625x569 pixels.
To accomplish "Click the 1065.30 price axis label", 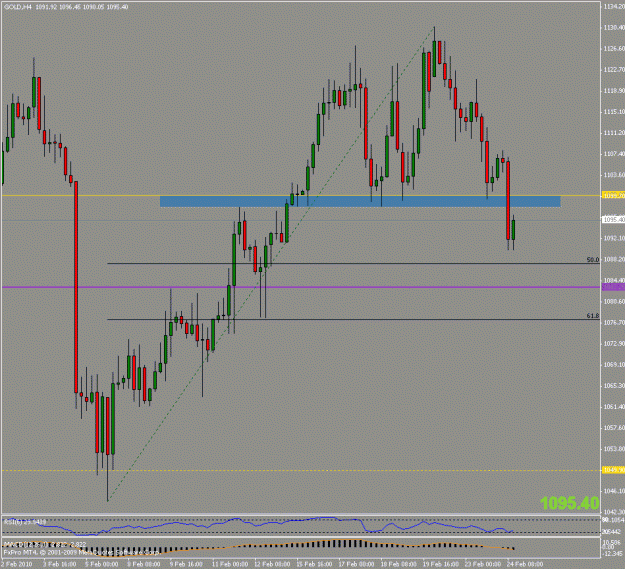I will coord(614,386).
